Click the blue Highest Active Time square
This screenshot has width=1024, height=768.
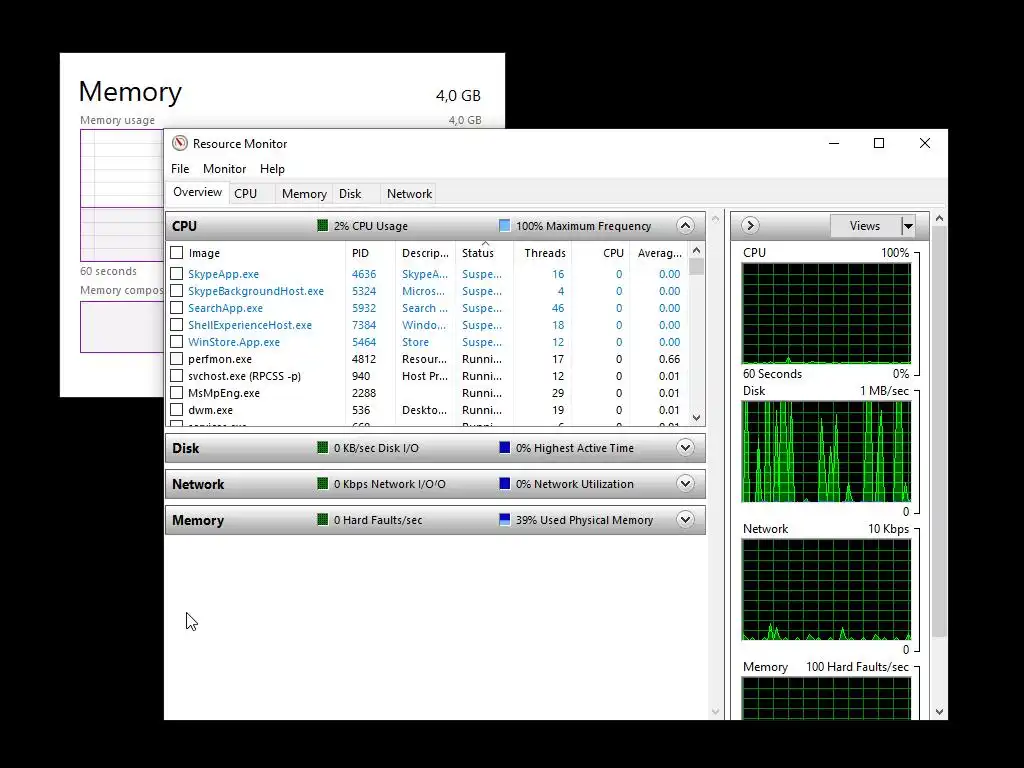click(504, 447)
